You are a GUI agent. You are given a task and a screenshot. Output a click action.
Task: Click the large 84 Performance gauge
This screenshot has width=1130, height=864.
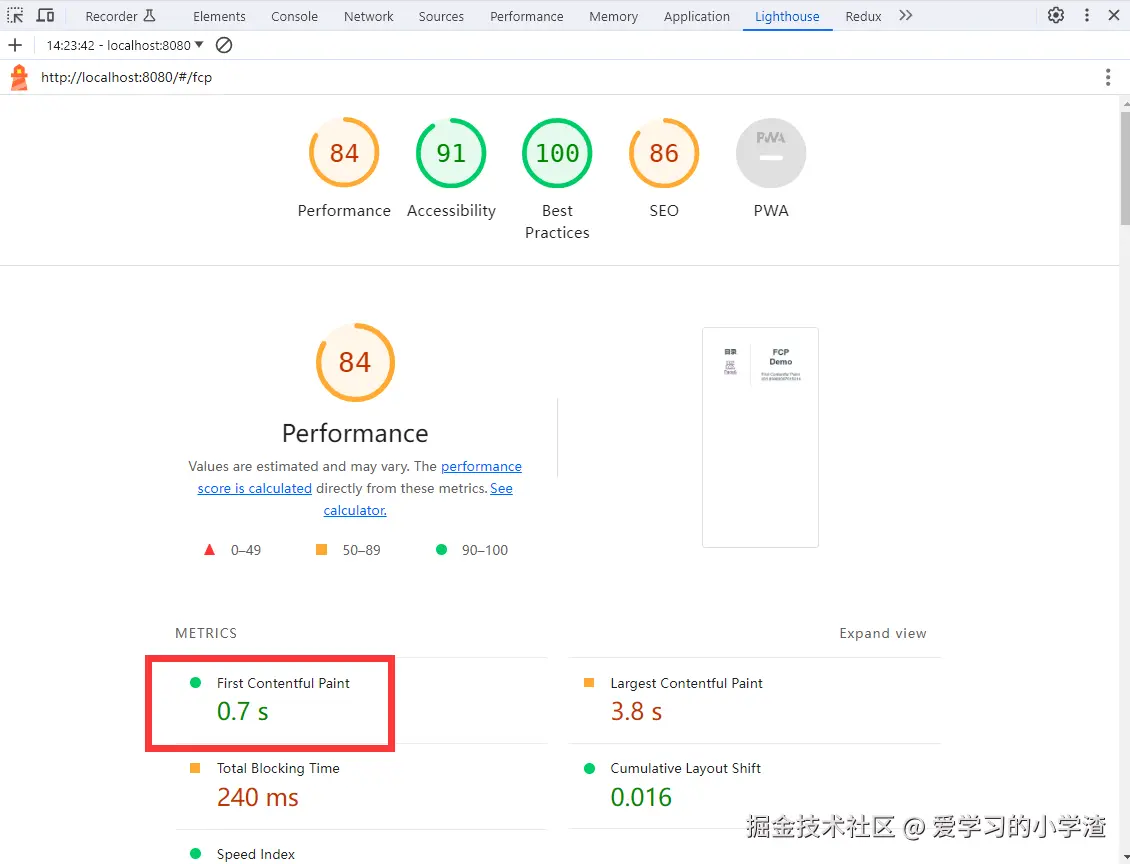[355, 362]
